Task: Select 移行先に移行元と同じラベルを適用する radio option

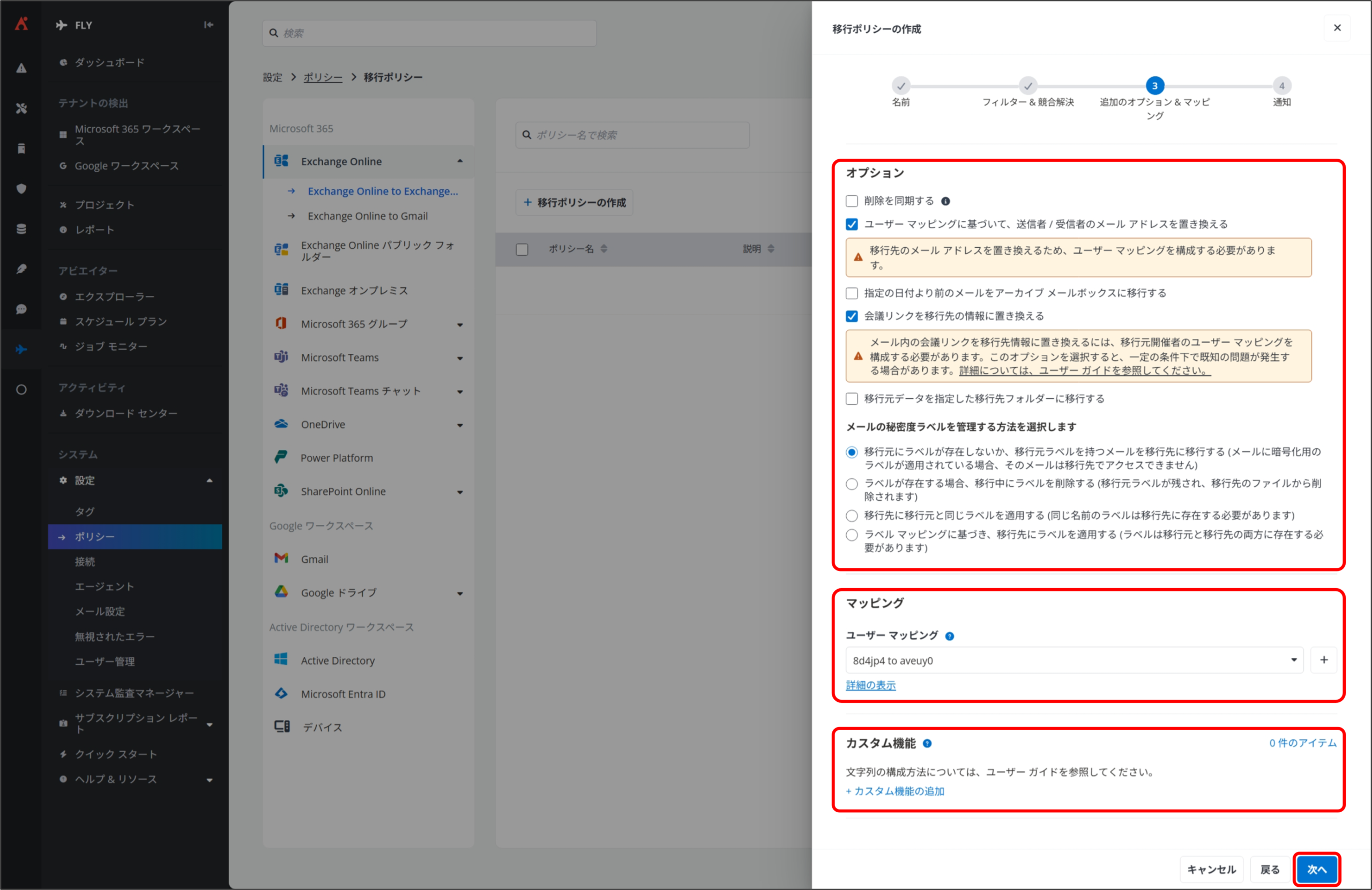Action: click(852, 516)
